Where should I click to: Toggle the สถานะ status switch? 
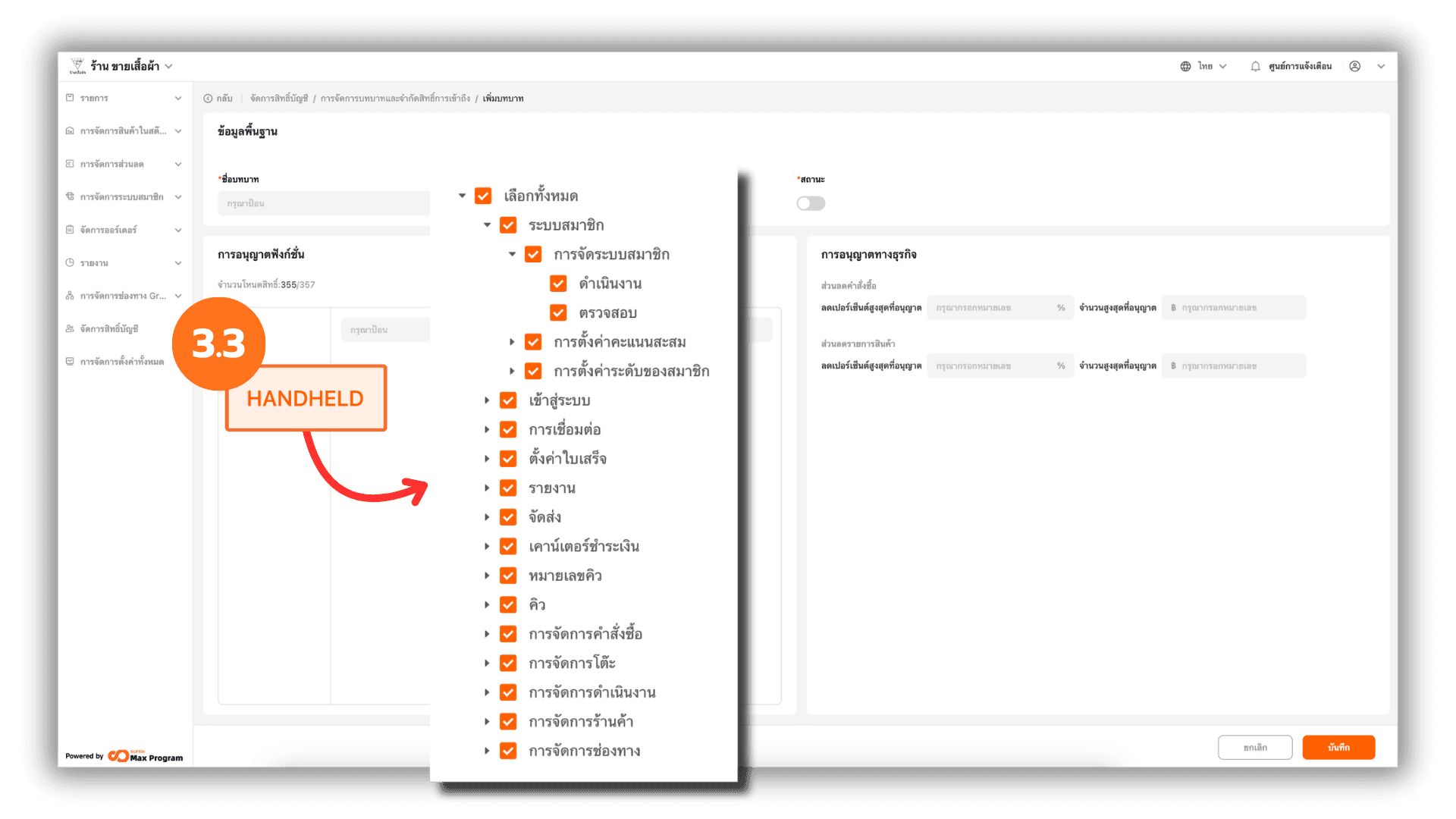[811, 203]
